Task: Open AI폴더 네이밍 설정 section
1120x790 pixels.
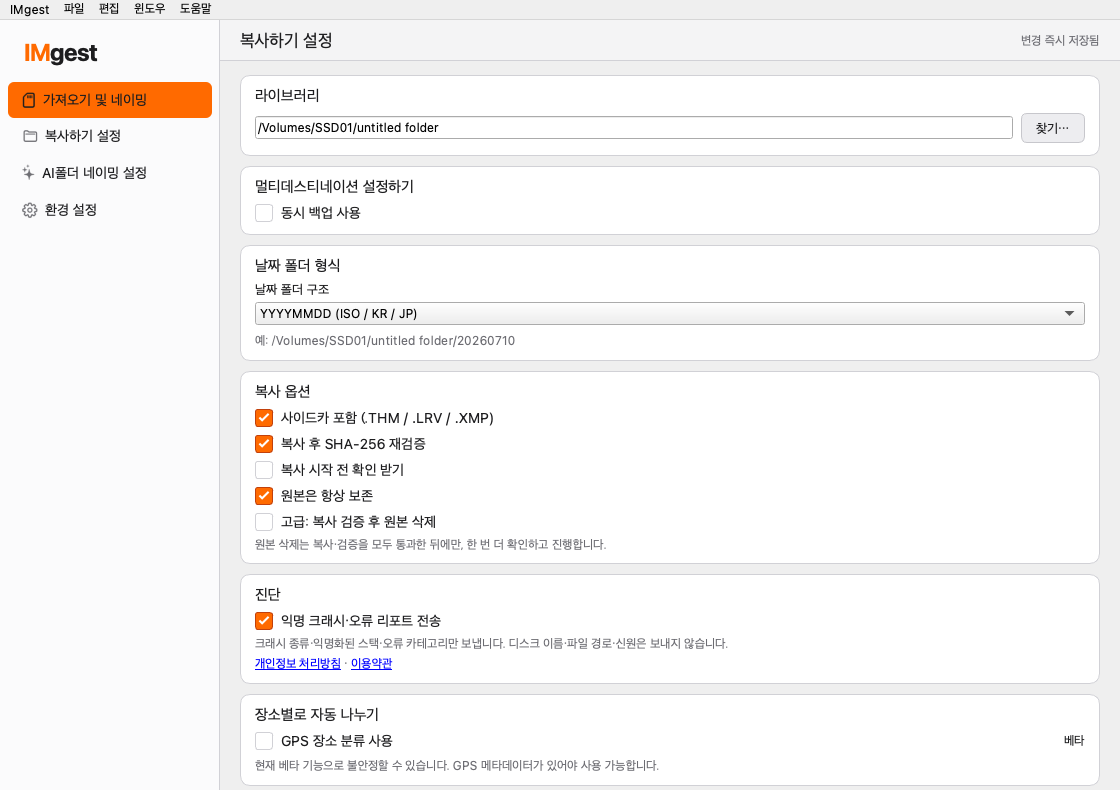Action: coord(110,173)
